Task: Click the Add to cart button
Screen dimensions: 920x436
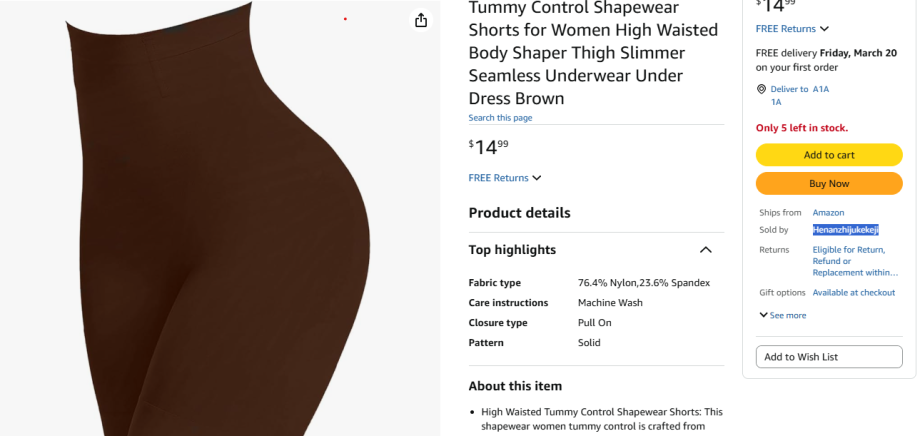Action: pyautogui.click(x=829, y=155)
